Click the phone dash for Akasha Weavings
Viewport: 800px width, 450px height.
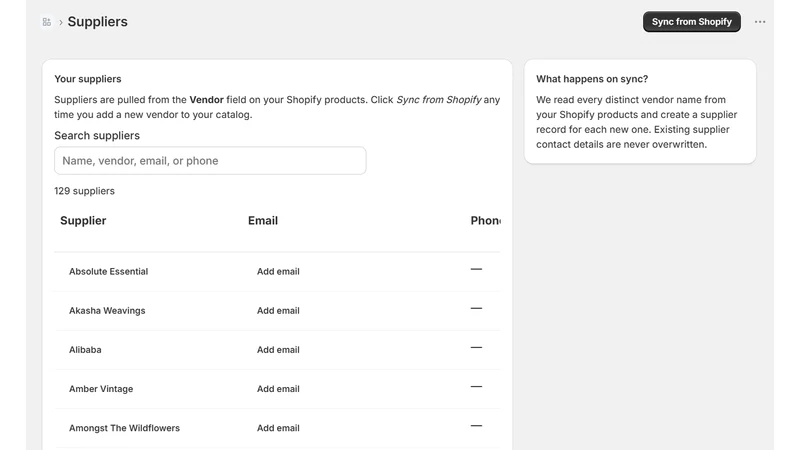coord(476,309)
